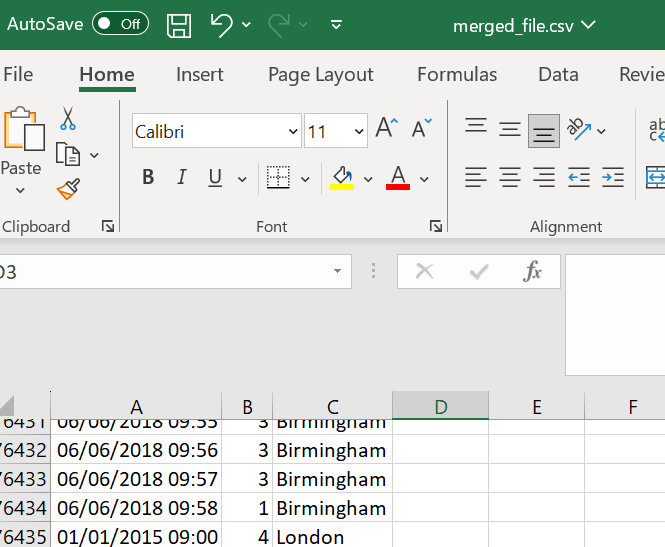Open the Calibri font name dropdown
Viewport: 665px width, 547px height.
(293, 132)
